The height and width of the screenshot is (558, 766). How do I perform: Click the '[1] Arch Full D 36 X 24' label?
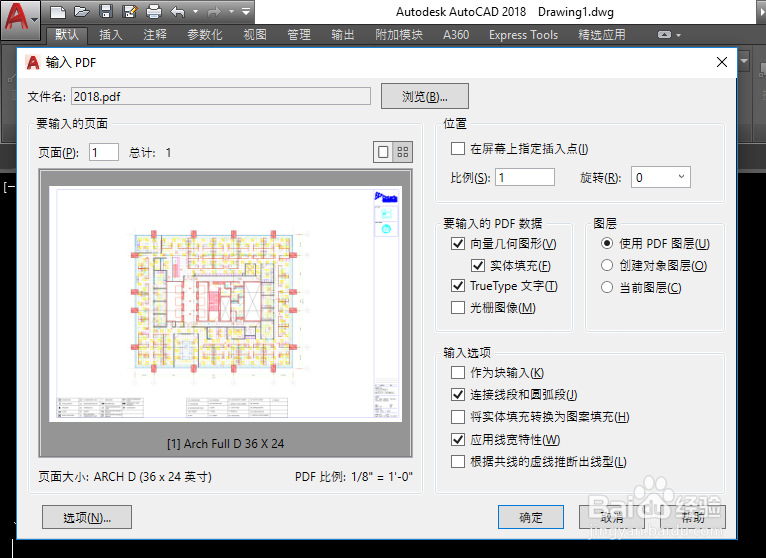click(225, 443)
